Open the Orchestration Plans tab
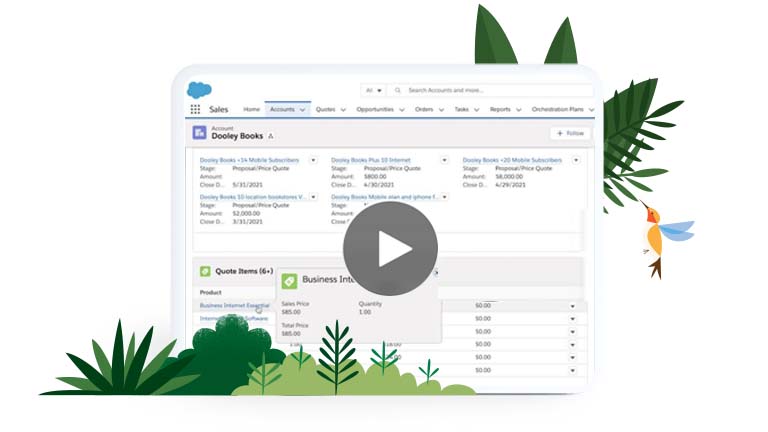Viewport: 768px width, 432px height. [557, 109]
